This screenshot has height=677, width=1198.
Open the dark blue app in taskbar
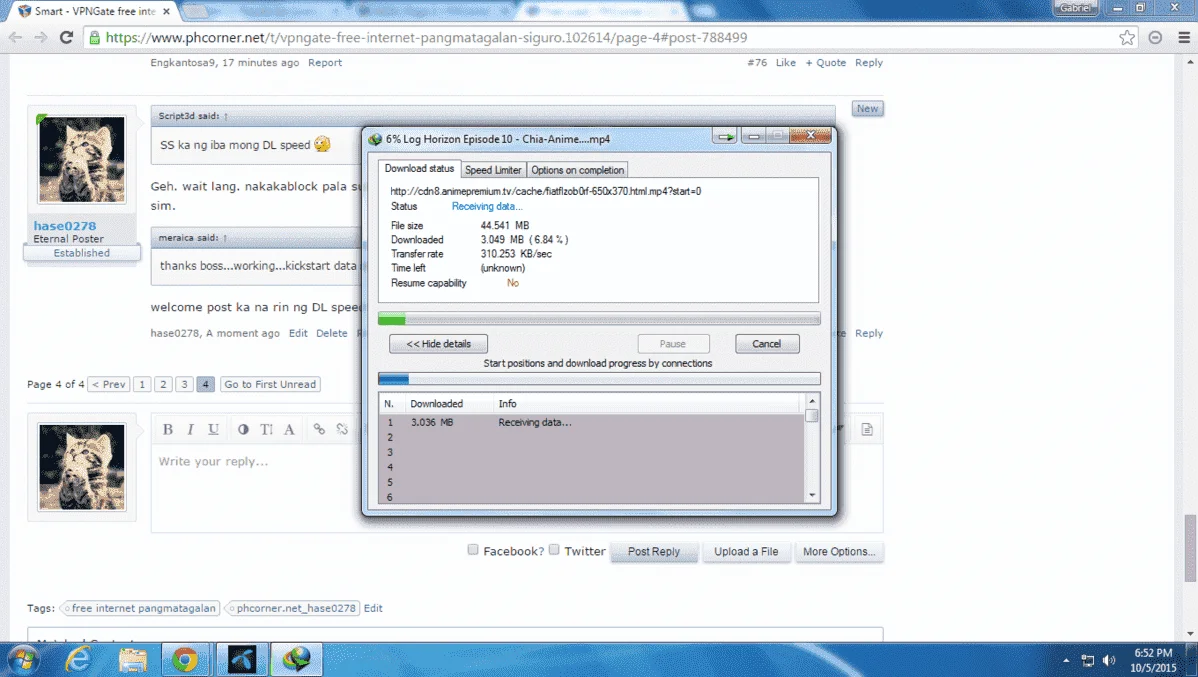pos(241,659)
